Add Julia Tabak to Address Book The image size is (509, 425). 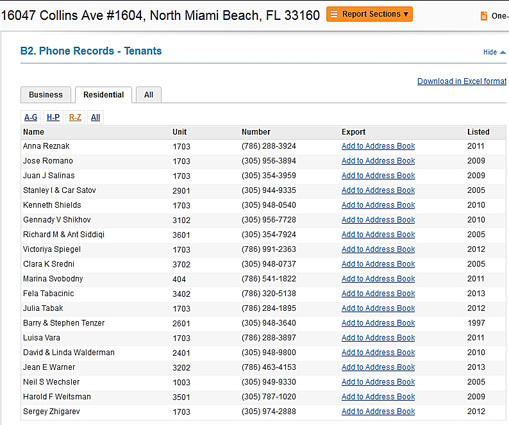click(378, 308)
